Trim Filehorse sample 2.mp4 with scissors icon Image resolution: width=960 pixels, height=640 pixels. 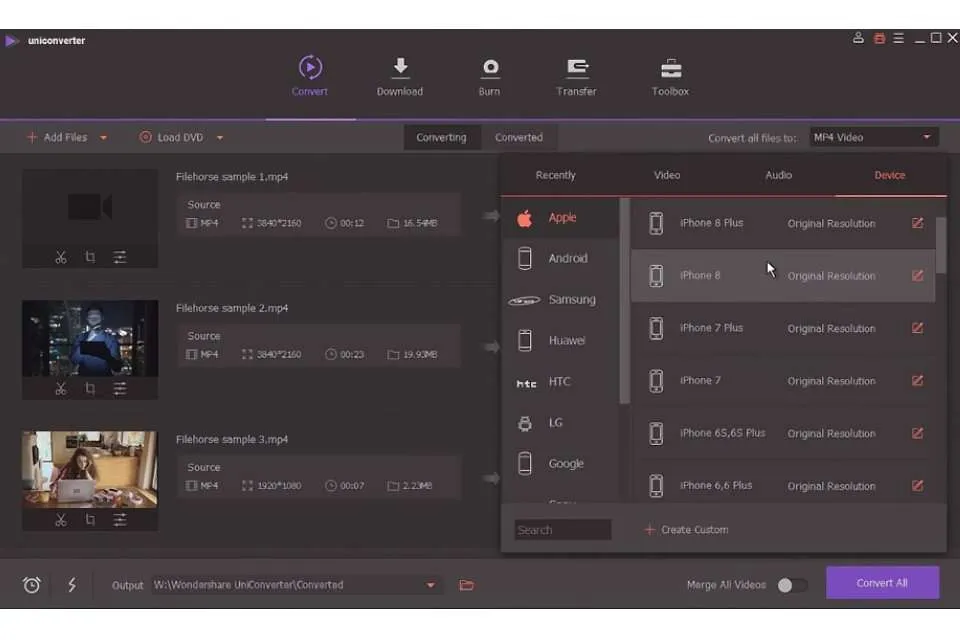pos(61,388)
